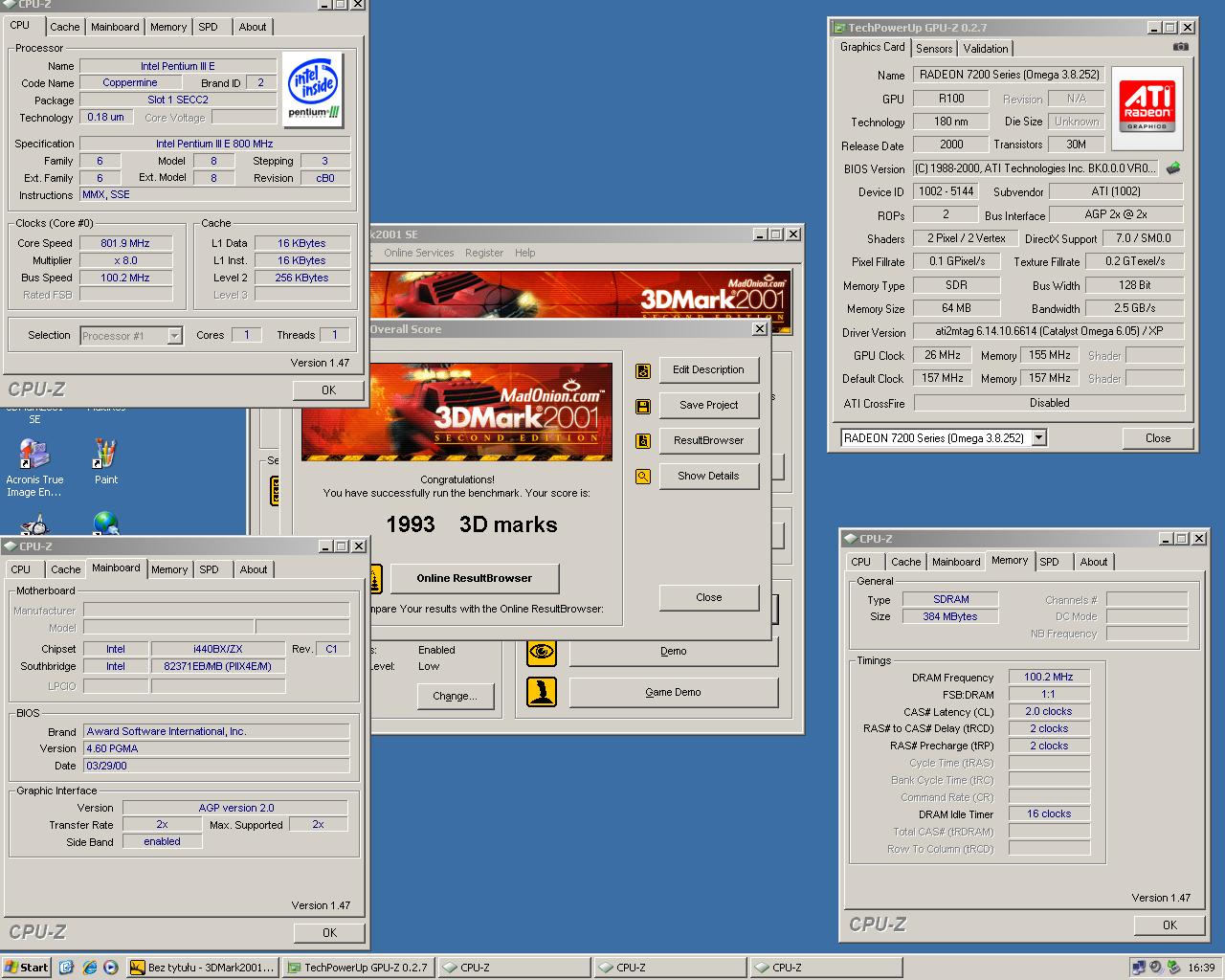Screen dimensions: 1225x980
Task: Click the Demo button in 3DMark
Action: (x=673, y=651)
